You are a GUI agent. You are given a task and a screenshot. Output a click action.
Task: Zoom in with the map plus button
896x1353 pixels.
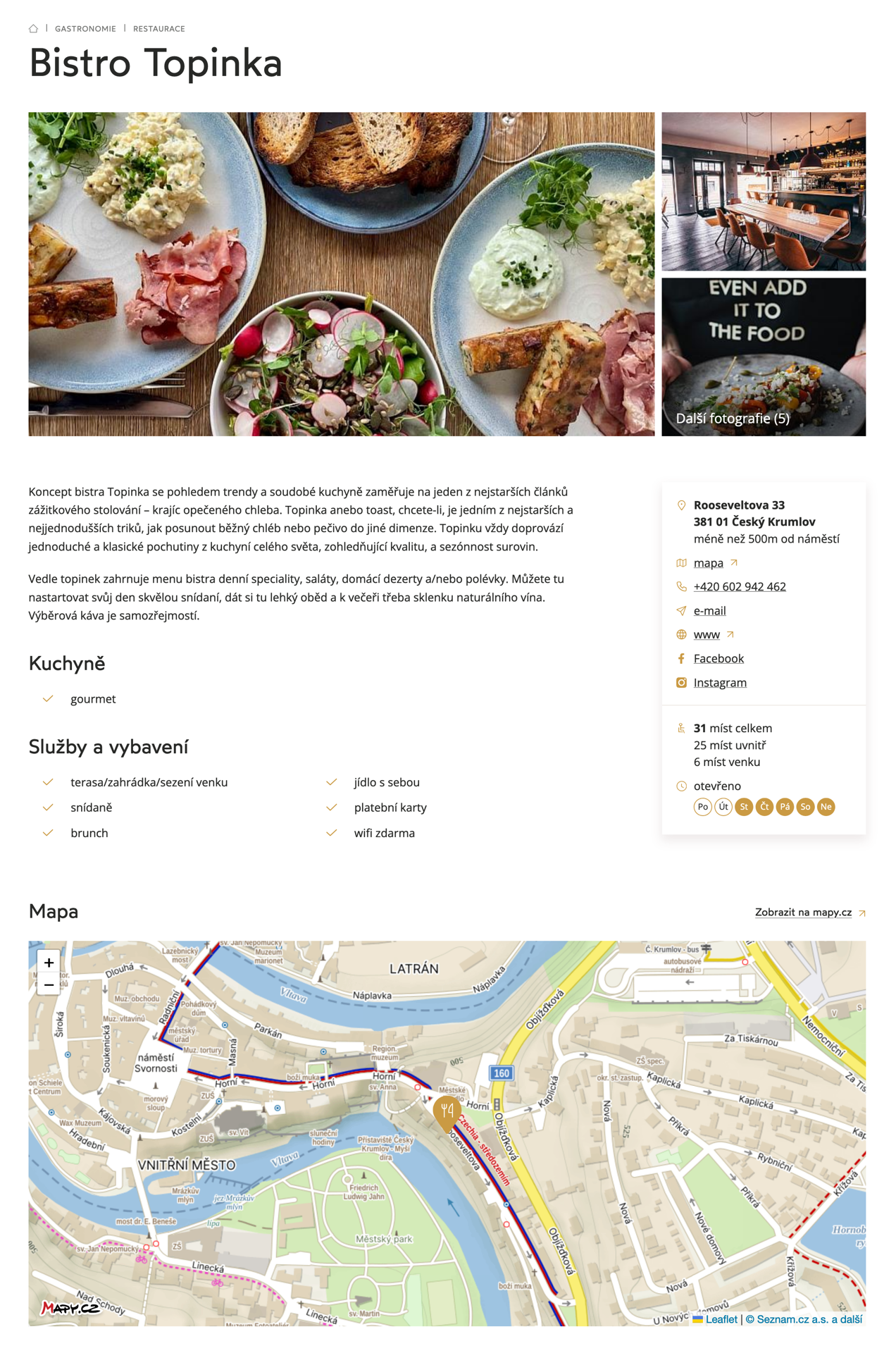[x=49, y=962]
